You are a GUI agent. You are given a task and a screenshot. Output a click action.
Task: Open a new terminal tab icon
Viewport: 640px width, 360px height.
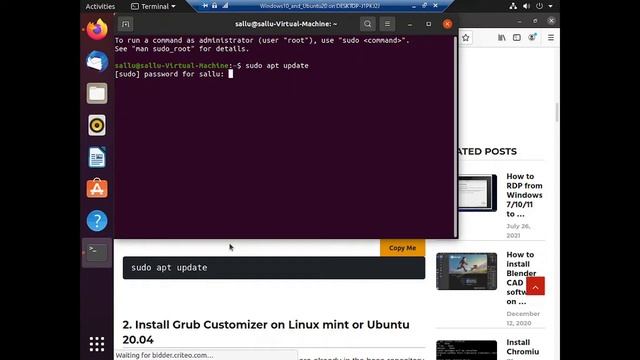[x=125, y=24]
